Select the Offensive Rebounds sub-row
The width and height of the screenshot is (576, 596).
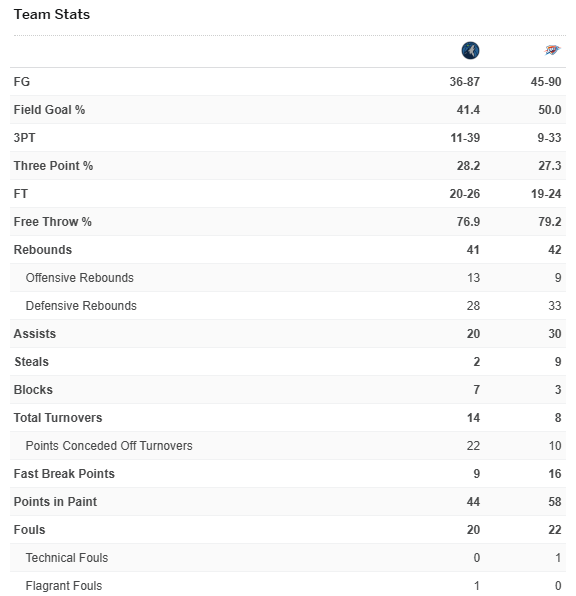point(288,278)
